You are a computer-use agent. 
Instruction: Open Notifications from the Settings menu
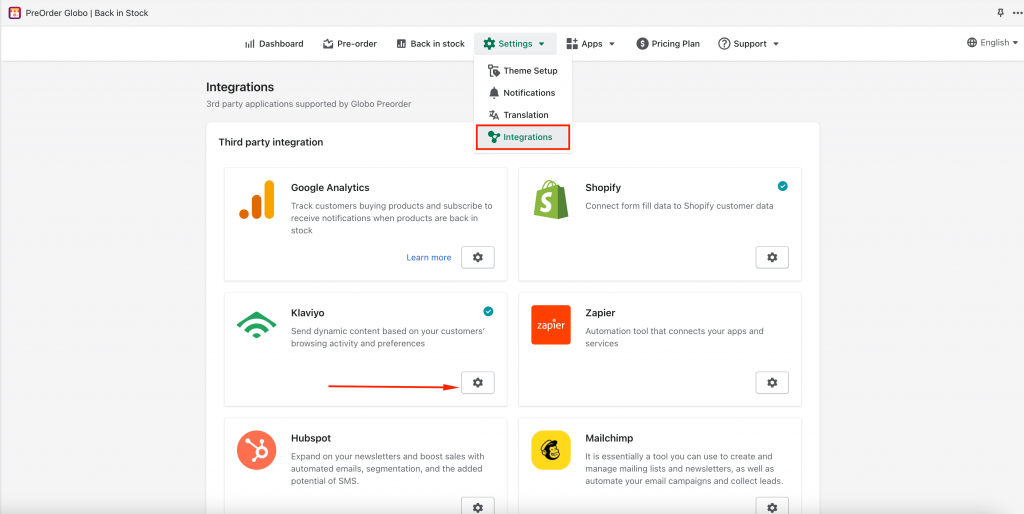(522, 93)
